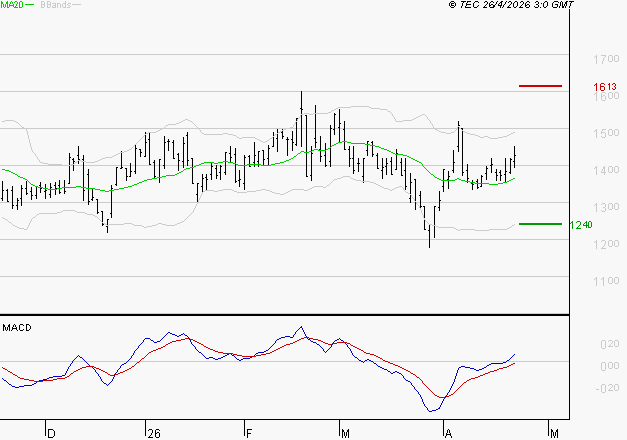This screenshot has width=627, height=440.
Task: Click the 1200 price axis label
Action: pos(607,244)
